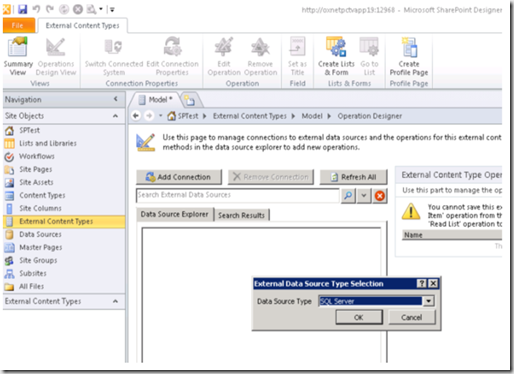The image size is (514, 374).
Task: Open Data Sources in navigation
Action: (x=64, y=234)
